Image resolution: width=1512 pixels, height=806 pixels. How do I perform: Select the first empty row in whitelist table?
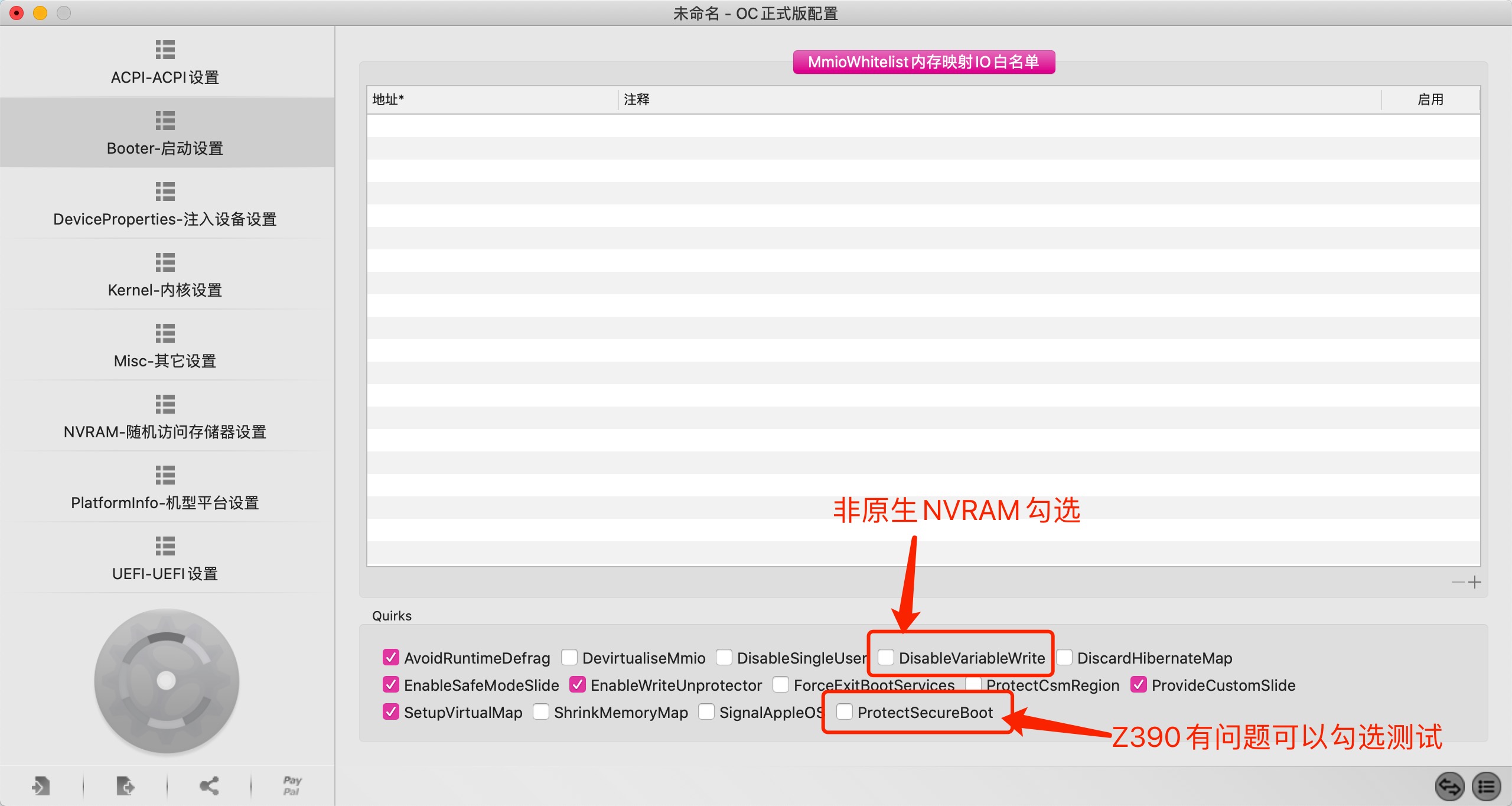pos(923,126)
